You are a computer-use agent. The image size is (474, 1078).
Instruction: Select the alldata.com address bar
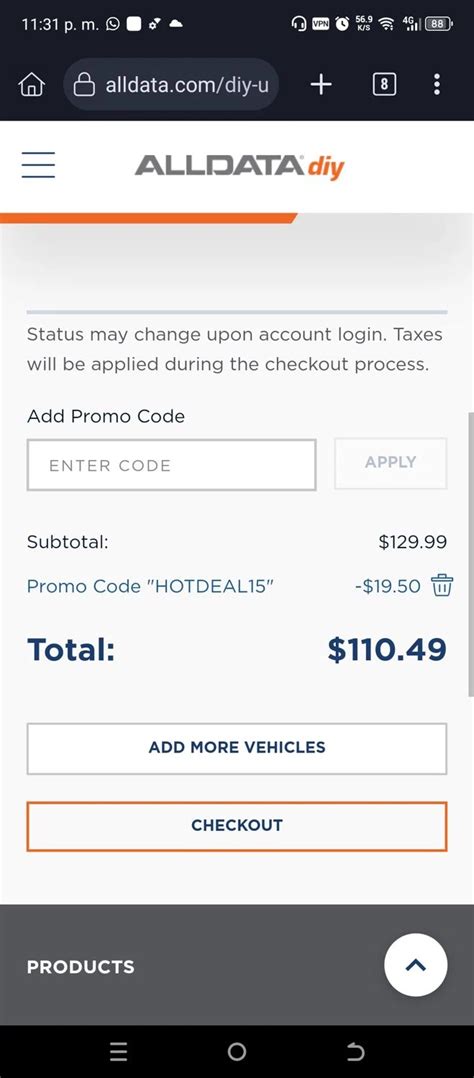coord(171,85)
